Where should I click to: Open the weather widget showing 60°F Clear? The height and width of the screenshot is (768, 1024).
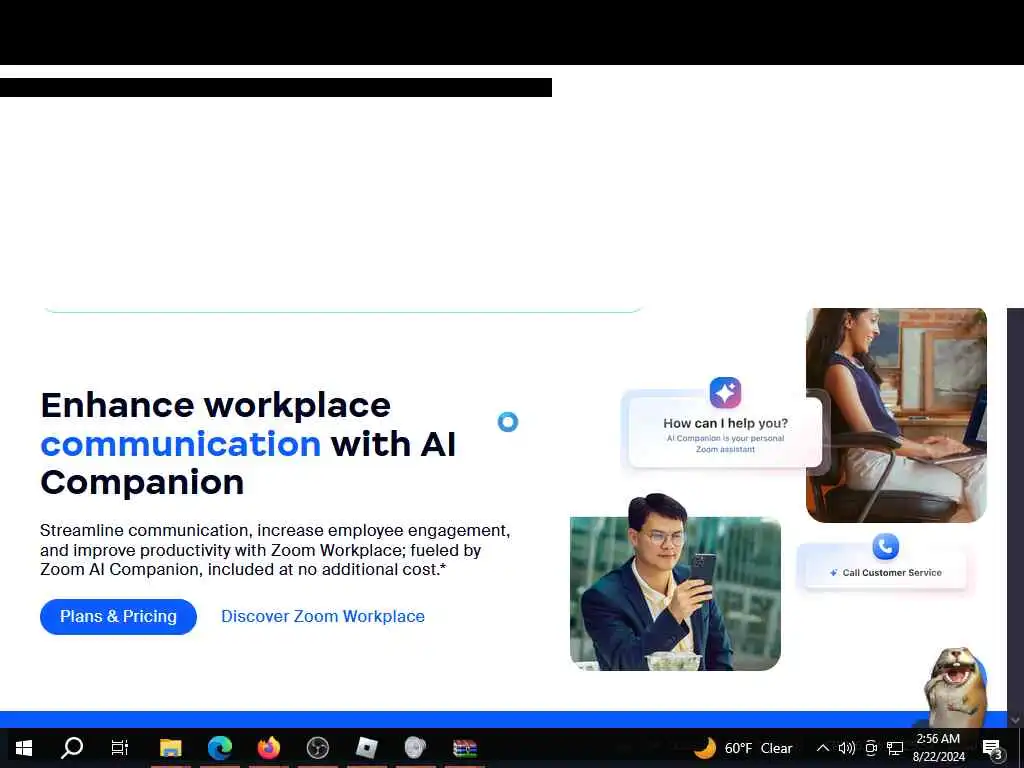point(743,748)
